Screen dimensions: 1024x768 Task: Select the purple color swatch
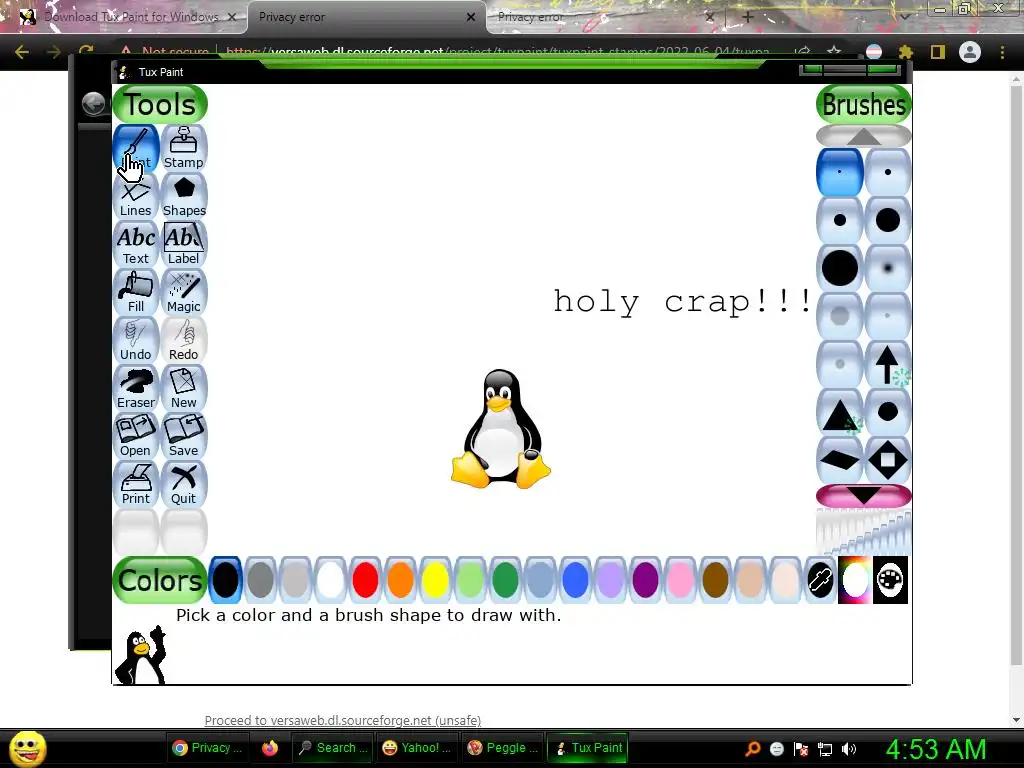click(x=645, y=580)
